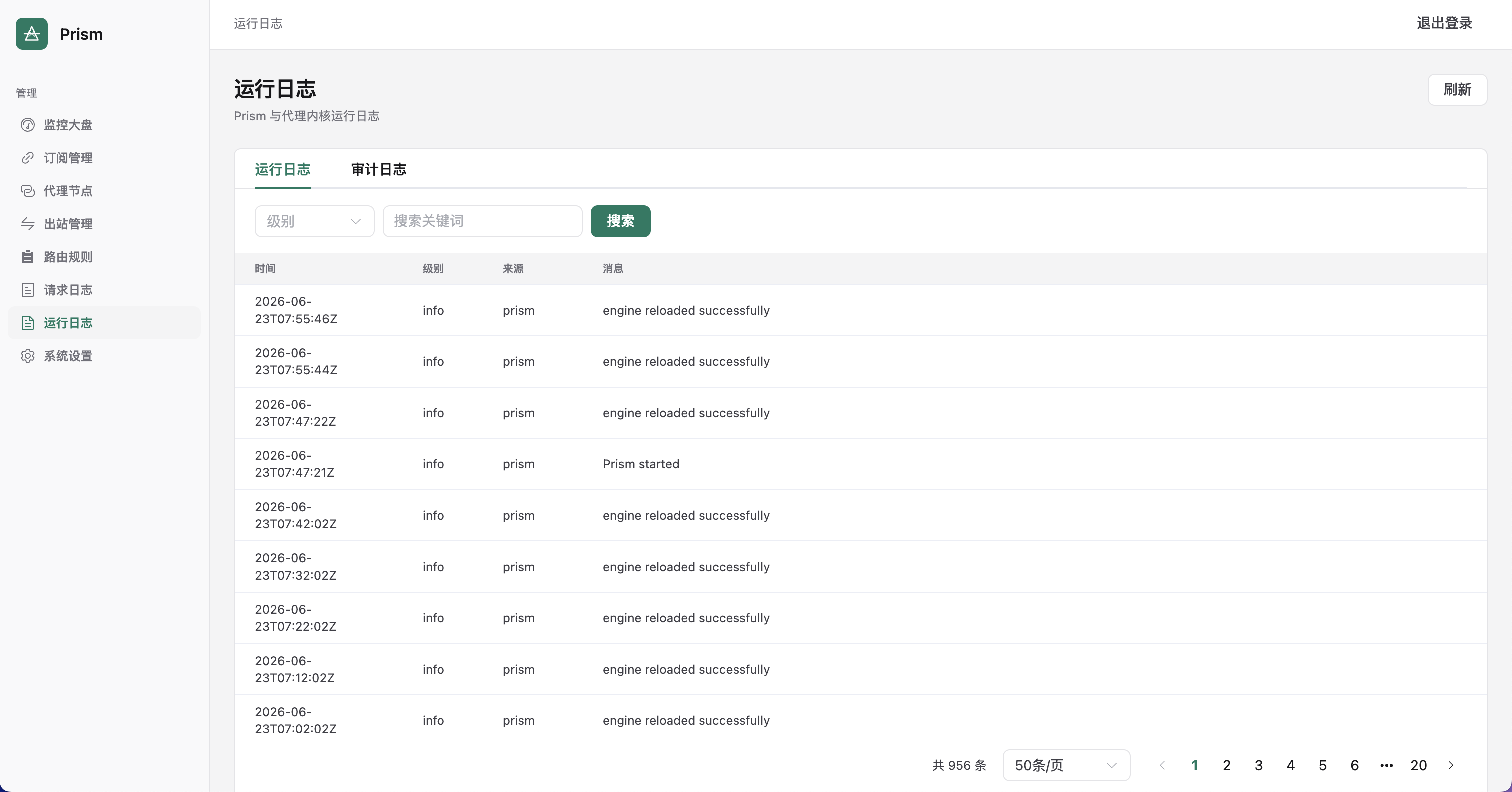Click 'info' level in the 07:47:21Z row
Viewport: 1512px width, 792px height.
coord(433,464)
